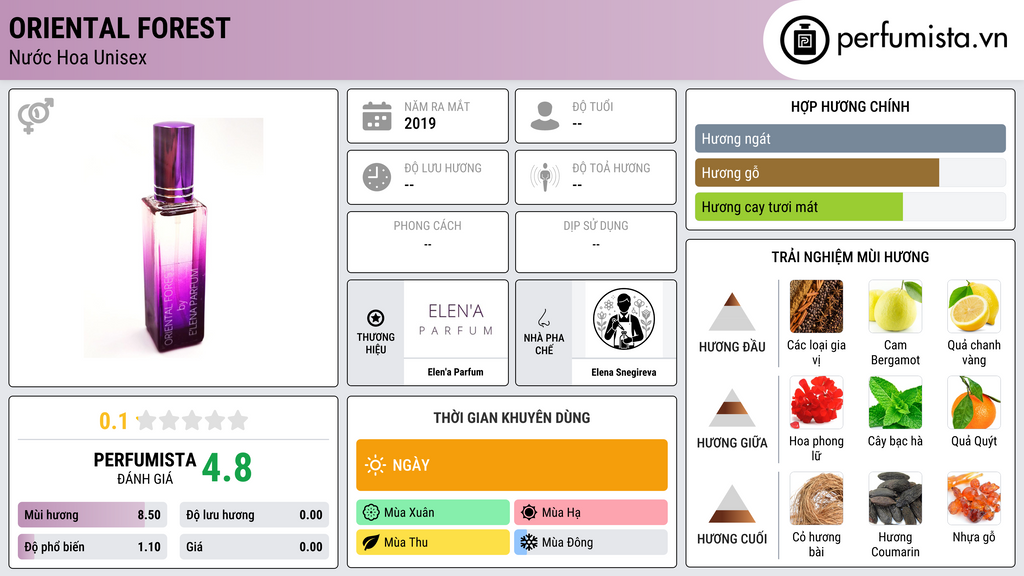Click the Phong cách card

428,242
